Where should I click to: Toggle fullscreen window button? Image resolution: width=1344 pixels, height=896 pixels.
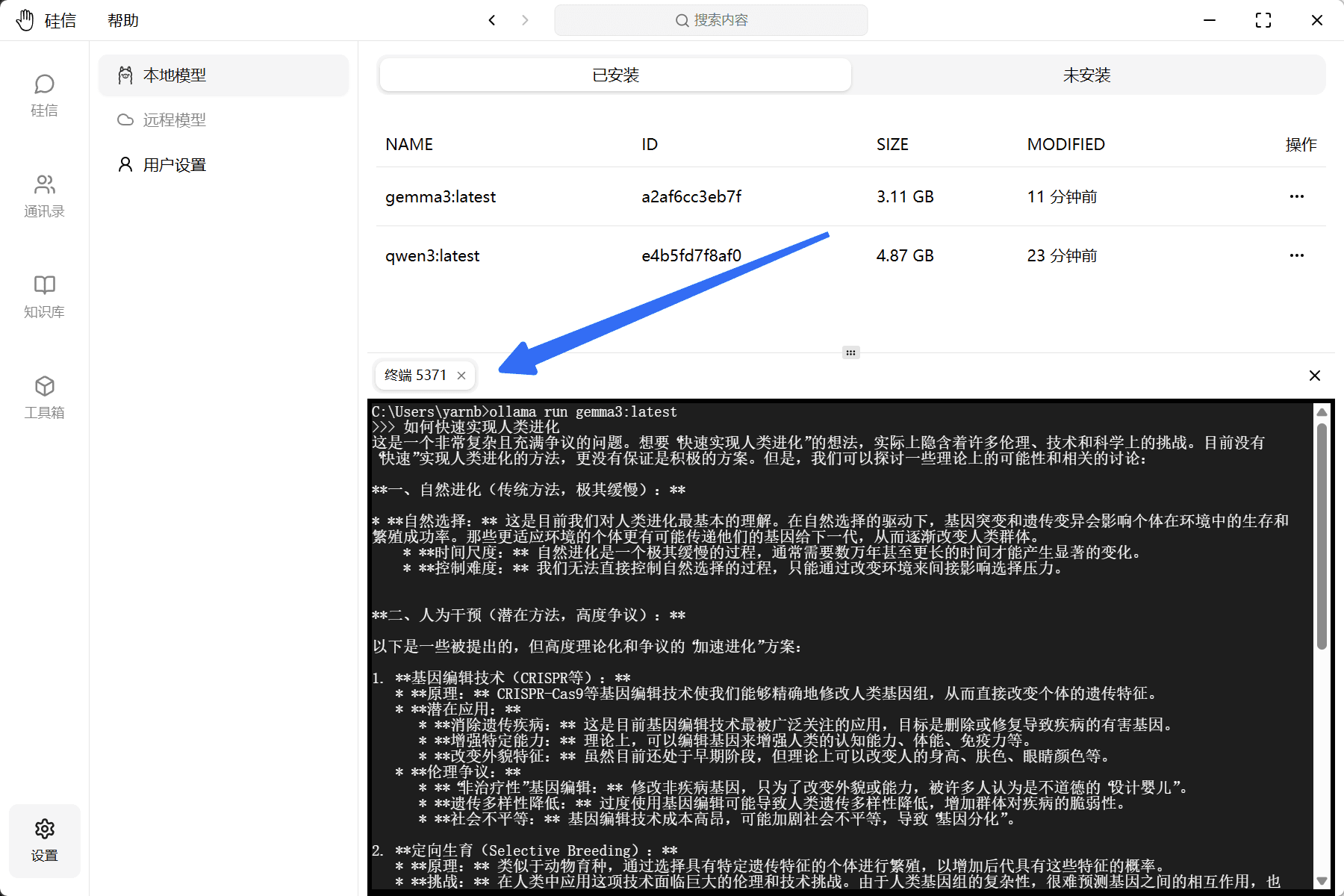(x=1263, y=20)
